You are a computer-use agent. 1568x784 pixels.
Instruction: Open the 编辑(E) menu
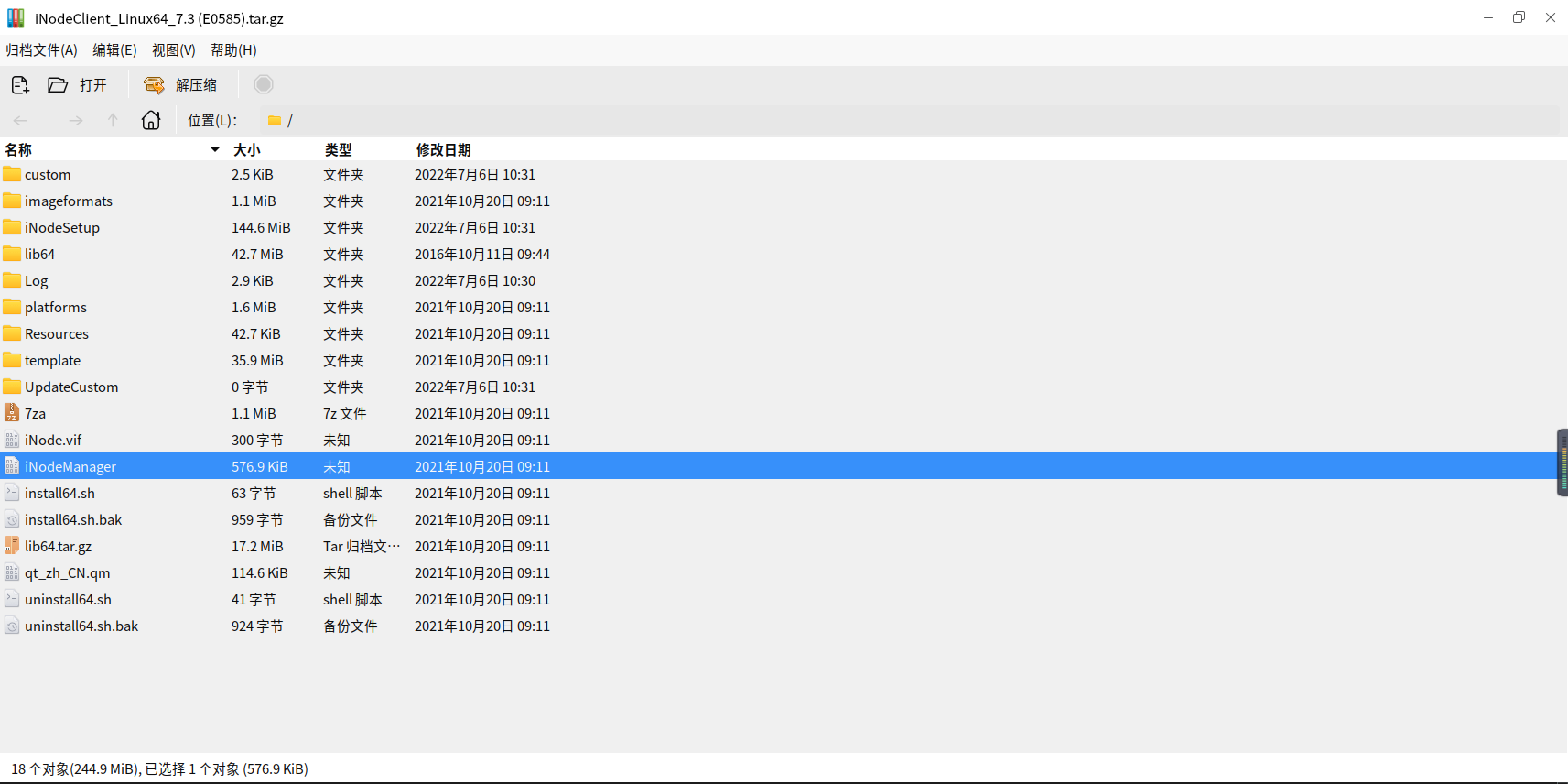click(114, 50)
